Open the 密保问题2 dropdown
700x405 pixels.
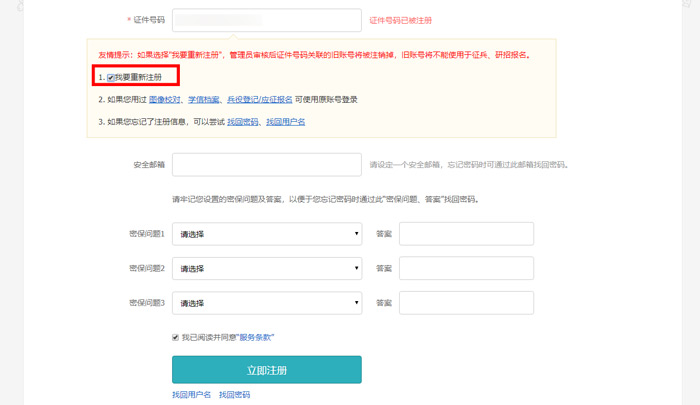[267, 268]
